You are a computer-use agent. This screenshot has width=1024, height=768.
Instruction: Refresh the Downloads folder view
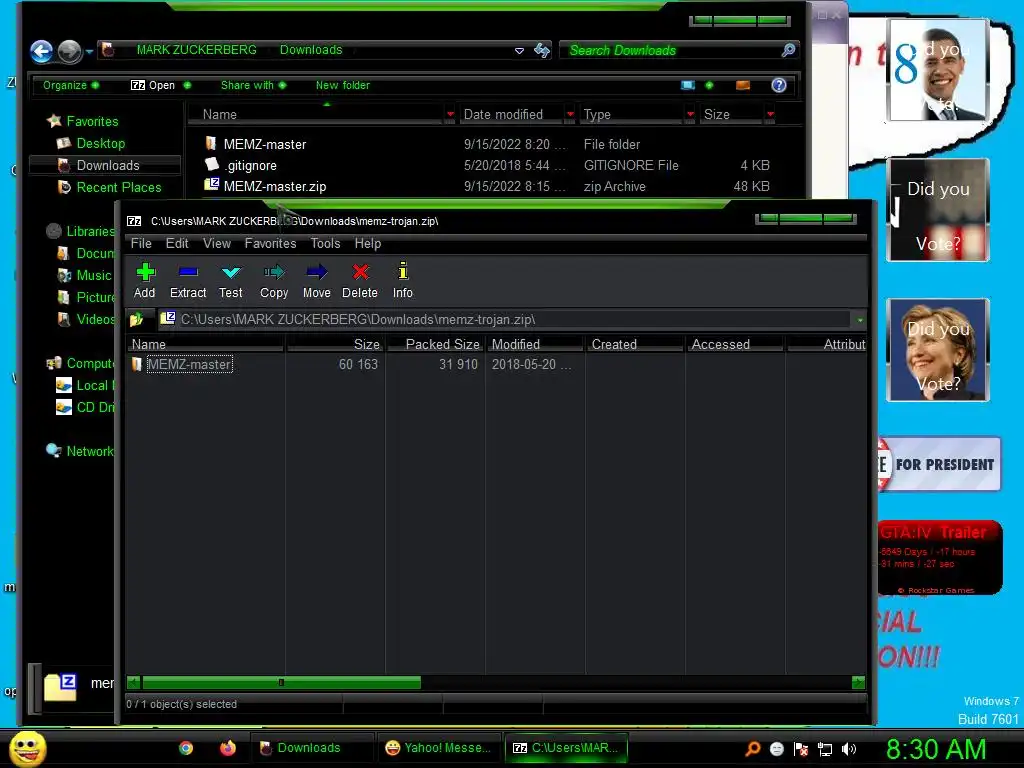coord(542,50)
